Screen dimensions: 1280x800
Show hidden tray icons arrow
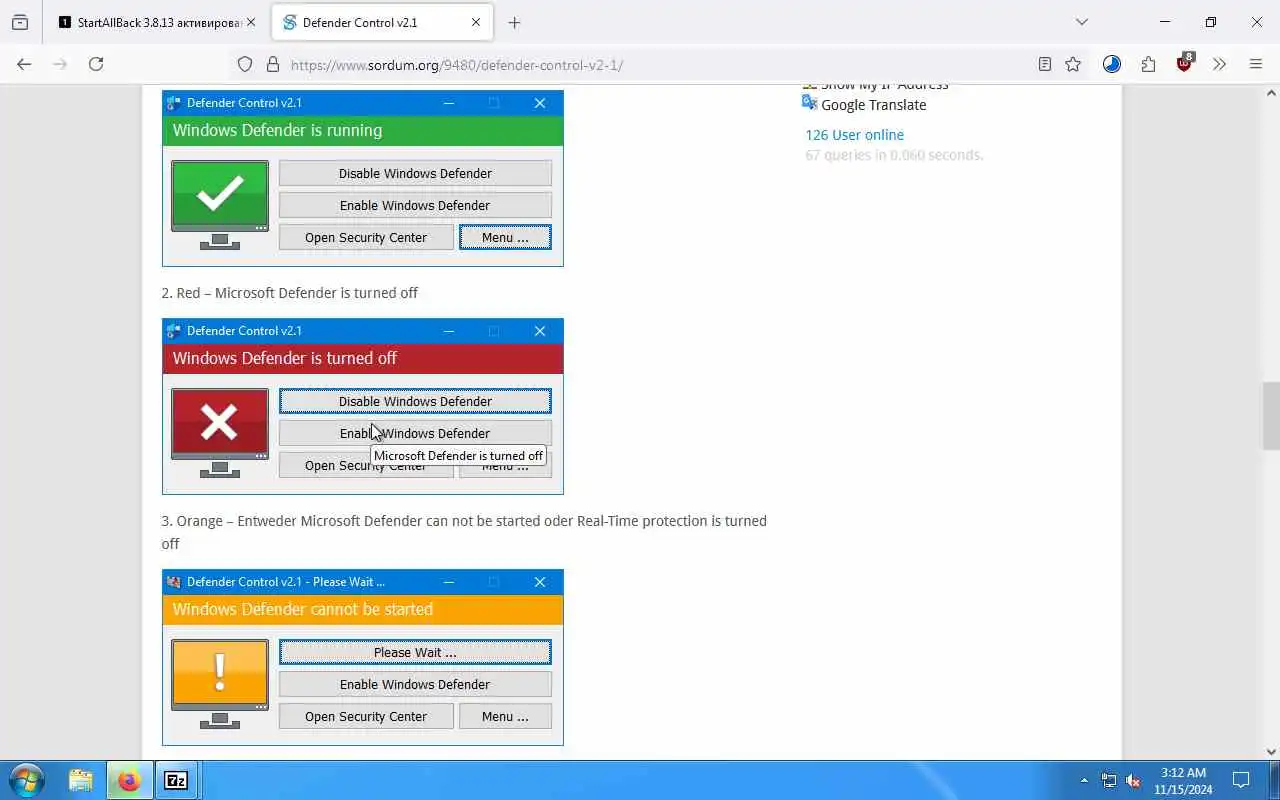(1084, 780)
